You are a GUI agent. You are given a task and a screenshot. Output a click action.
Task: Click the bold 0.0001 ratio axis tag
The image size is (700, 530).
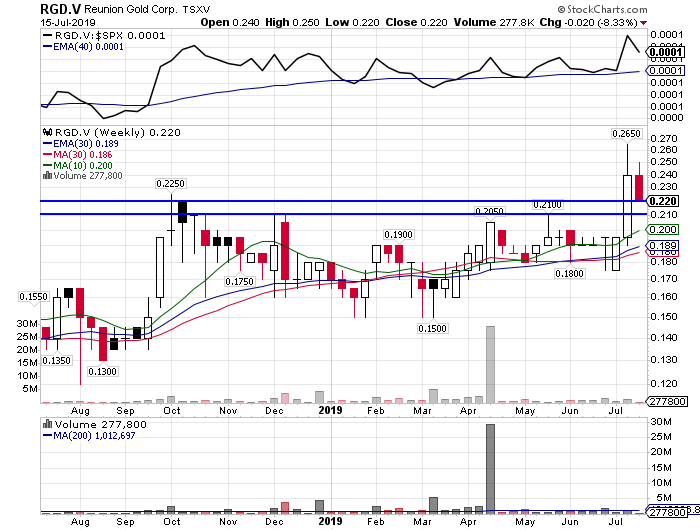pyautogui.click(x=665, y=52)
